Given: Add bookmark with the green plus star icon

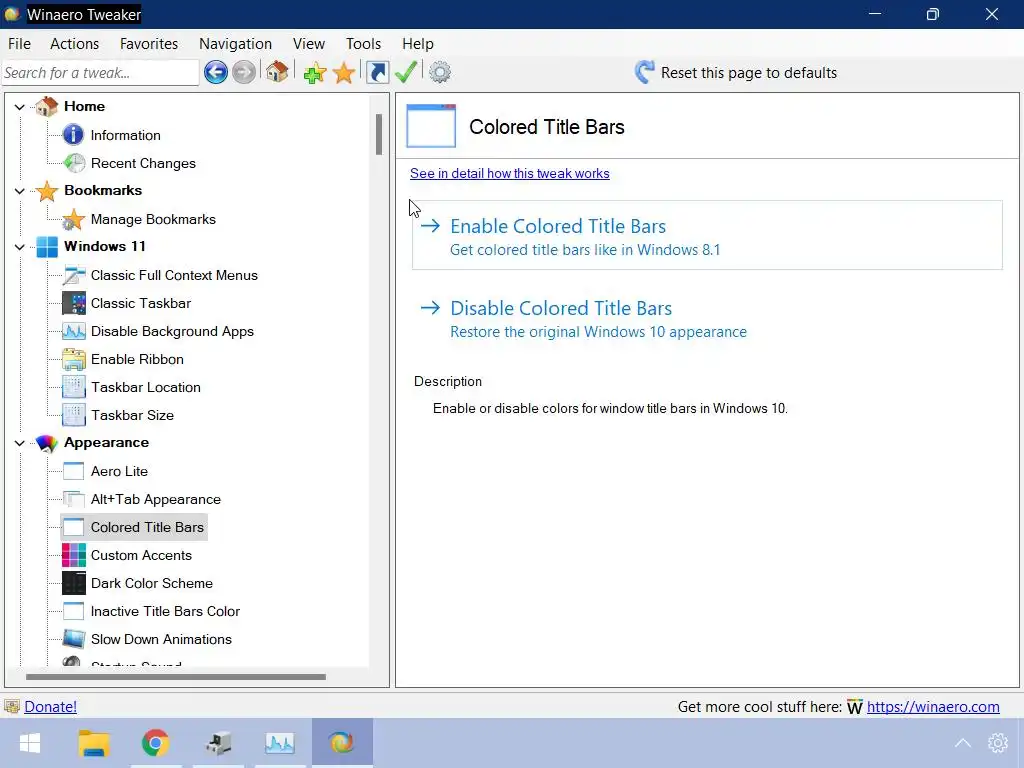Looking at the screenshot, I should (315, 72).
